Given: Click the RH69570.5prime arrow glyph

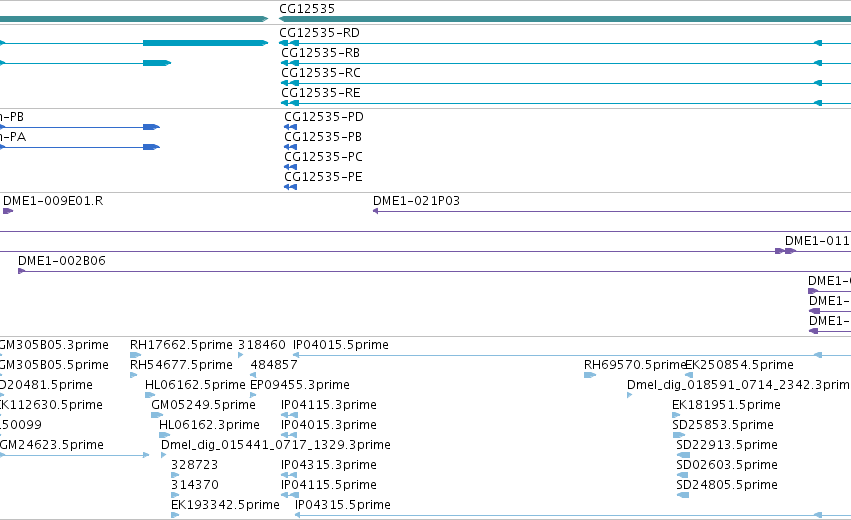Looking at the screenshot, I should pyautogui.click(x=590, y=375).
